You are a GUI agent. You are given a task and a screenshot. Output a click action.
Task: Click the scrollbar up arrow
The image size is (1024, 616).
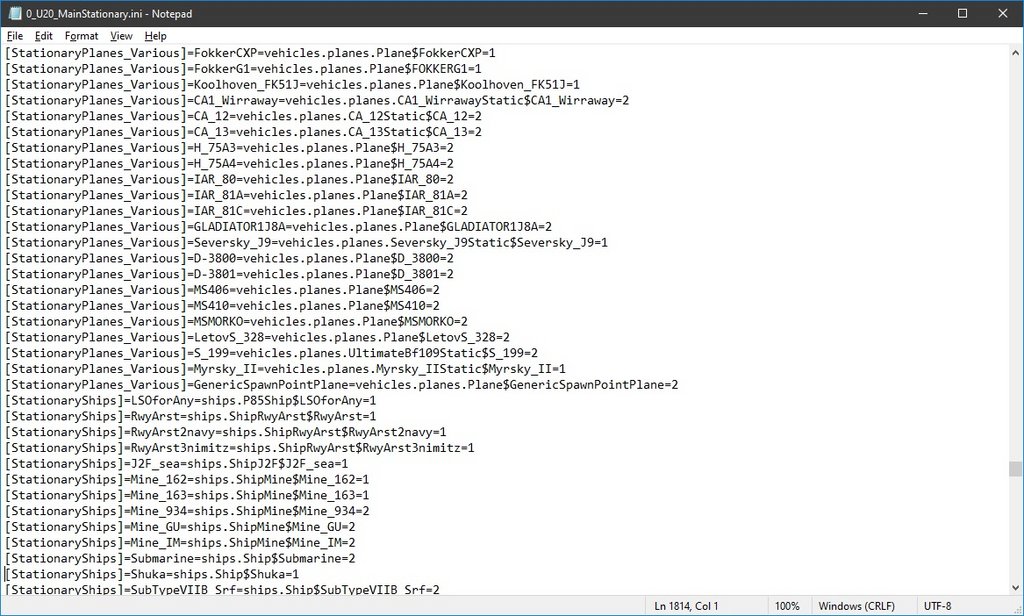pos(1015,53)
